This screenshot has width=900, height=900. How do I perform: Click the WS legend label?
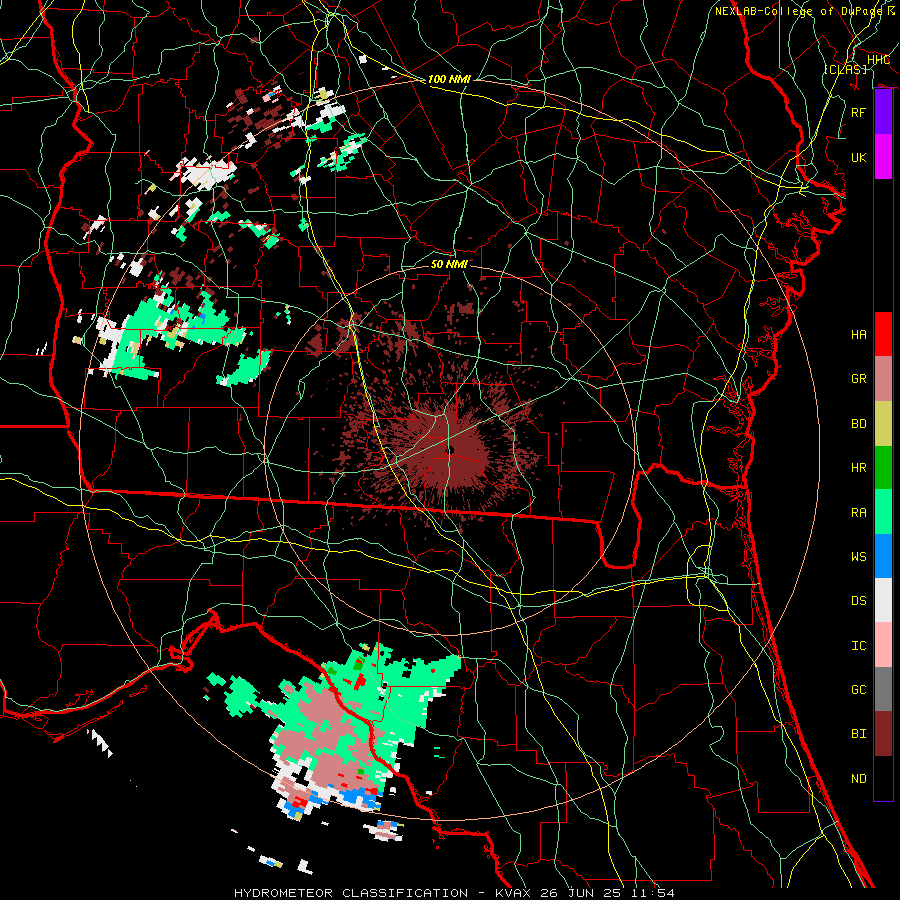(859, 556)
